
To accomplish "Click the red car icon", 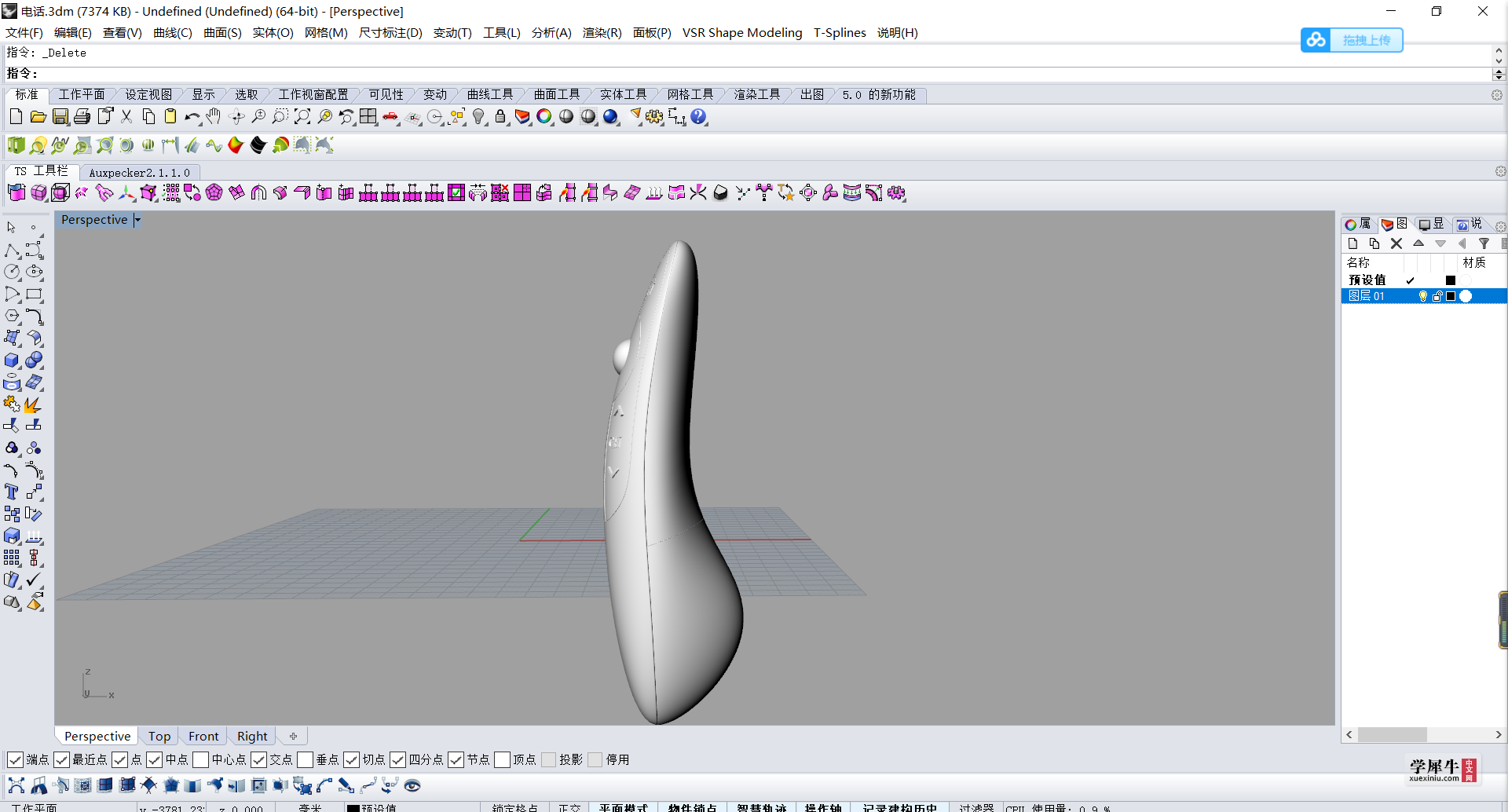I will click(390, 117).
